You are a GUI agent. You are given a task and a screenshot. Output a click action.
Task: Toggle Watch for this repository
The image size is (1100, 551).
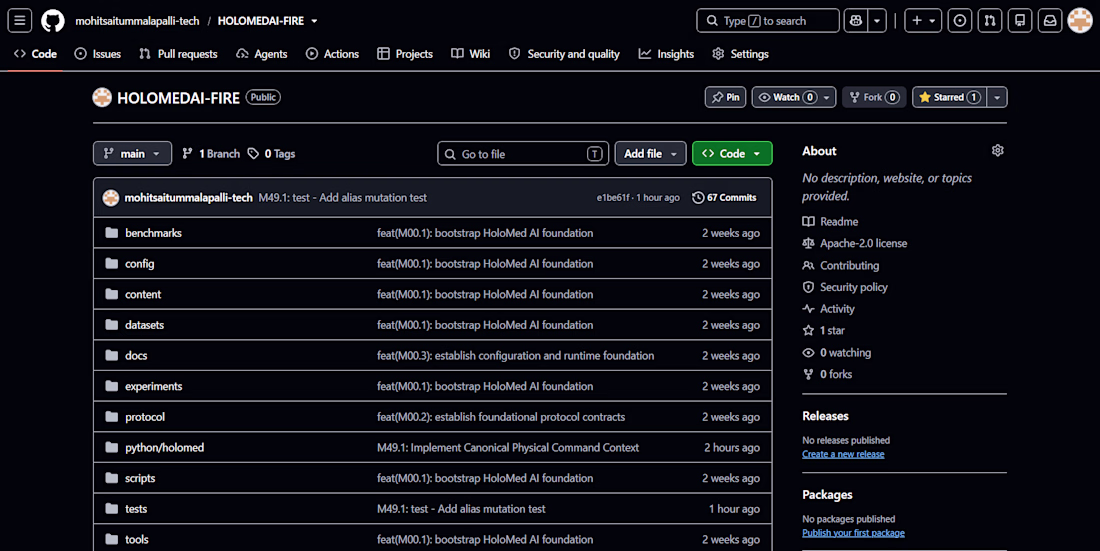pyautogui.click(x=793, y=97)
